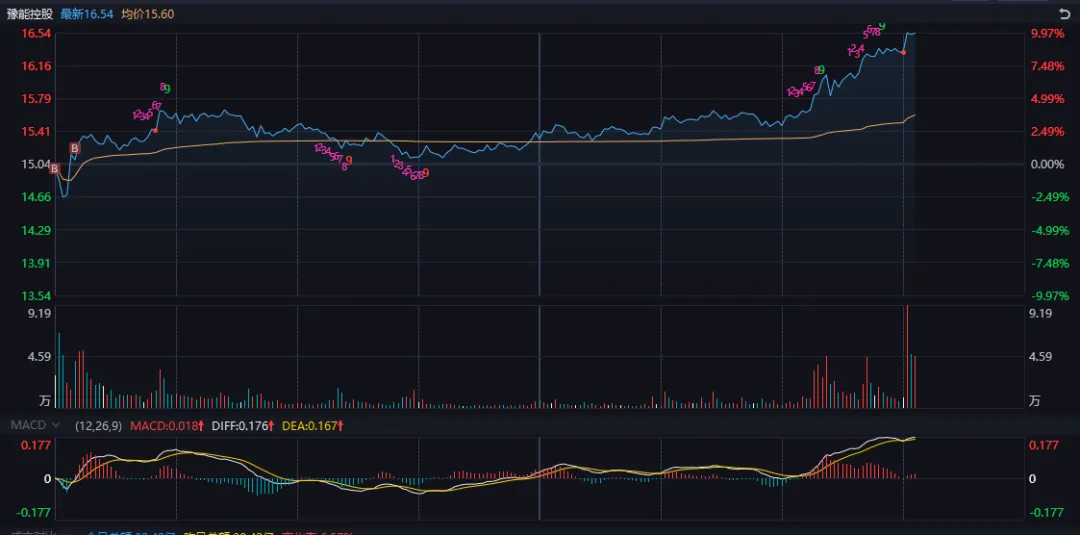Click the stock name 豫能控股

pos(30,14)
